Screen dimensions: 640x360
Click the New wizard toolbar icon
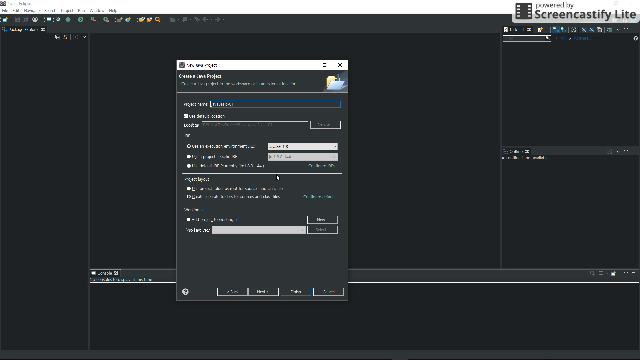point(4,20)
